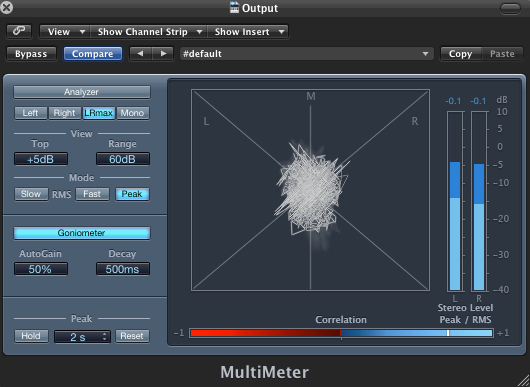Select the Left analyzer channel
The width and height of the screenshot is (530, 387).
point(30,113)
